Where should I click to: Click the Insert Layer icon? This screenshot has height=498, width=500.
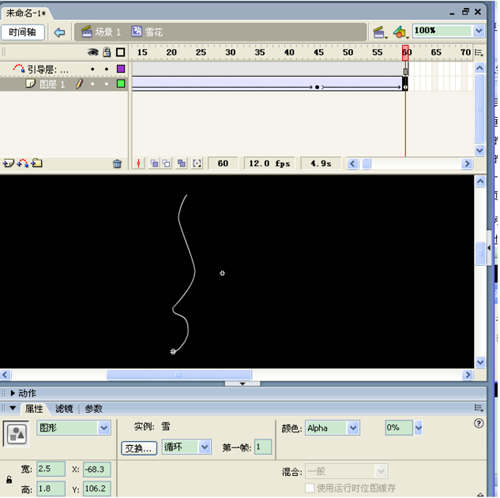[x=9, y=163]
